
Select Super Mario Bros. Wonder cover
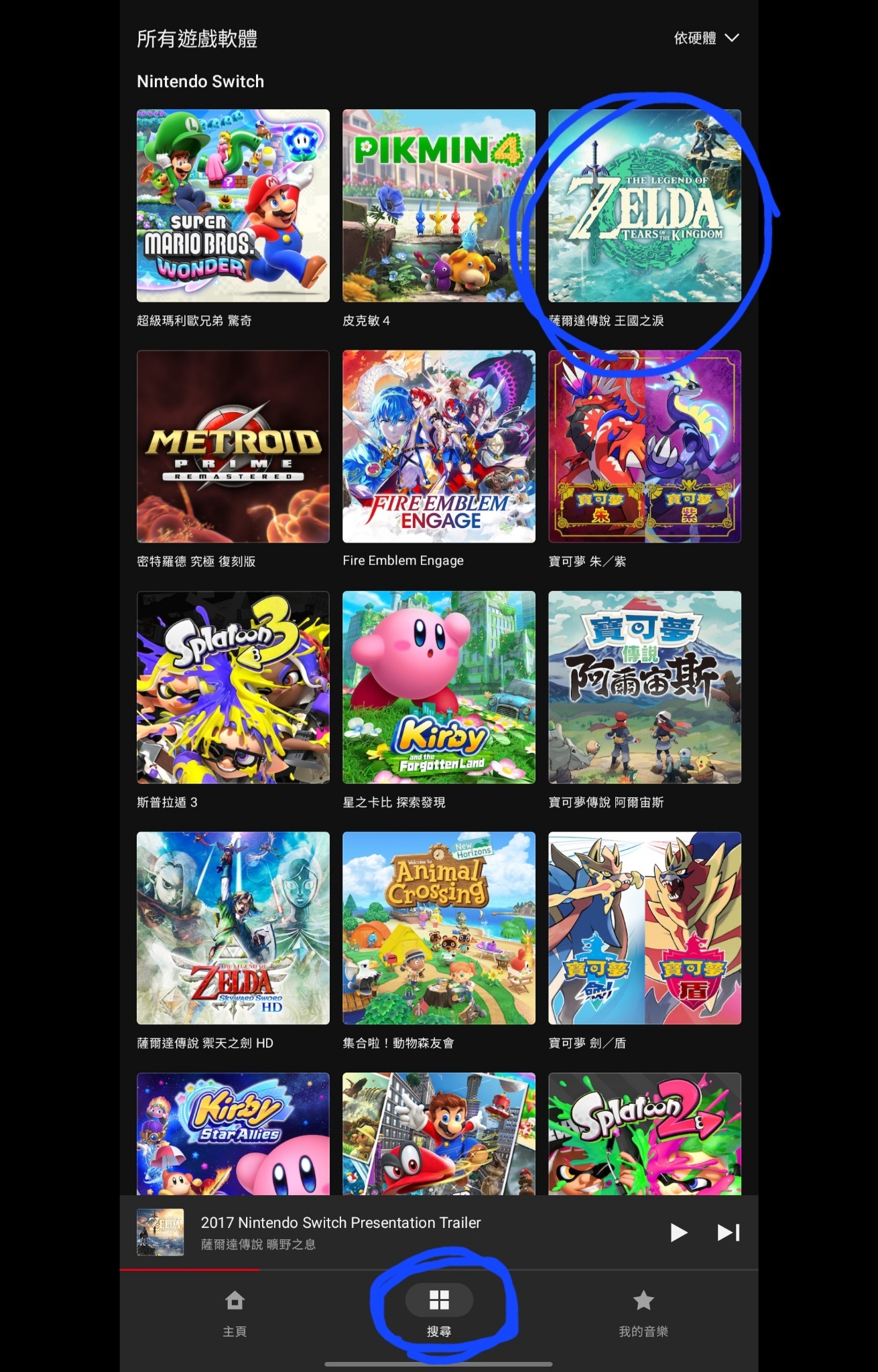coord(233,206)
